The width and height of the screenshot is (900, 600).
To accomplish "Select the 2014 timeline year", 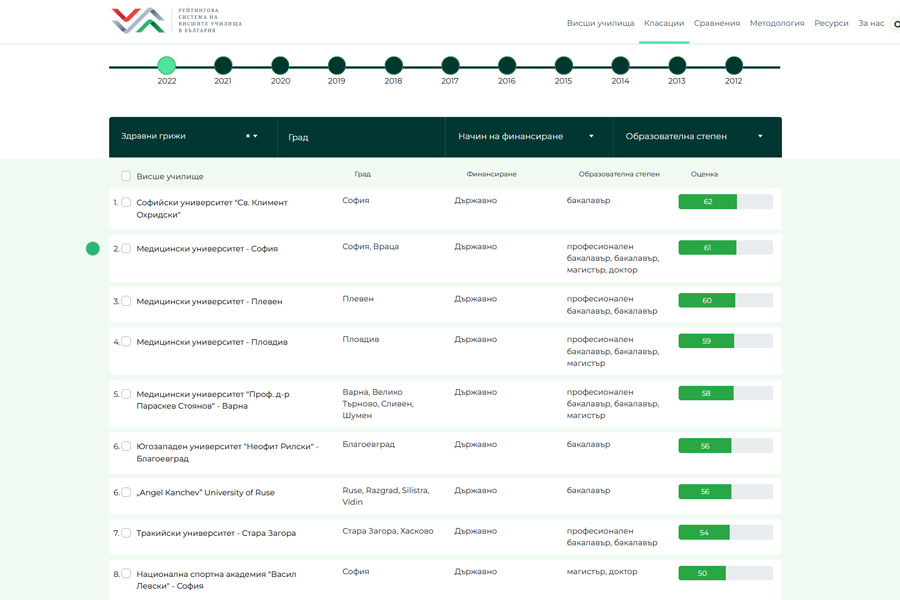I will point(620,65).
